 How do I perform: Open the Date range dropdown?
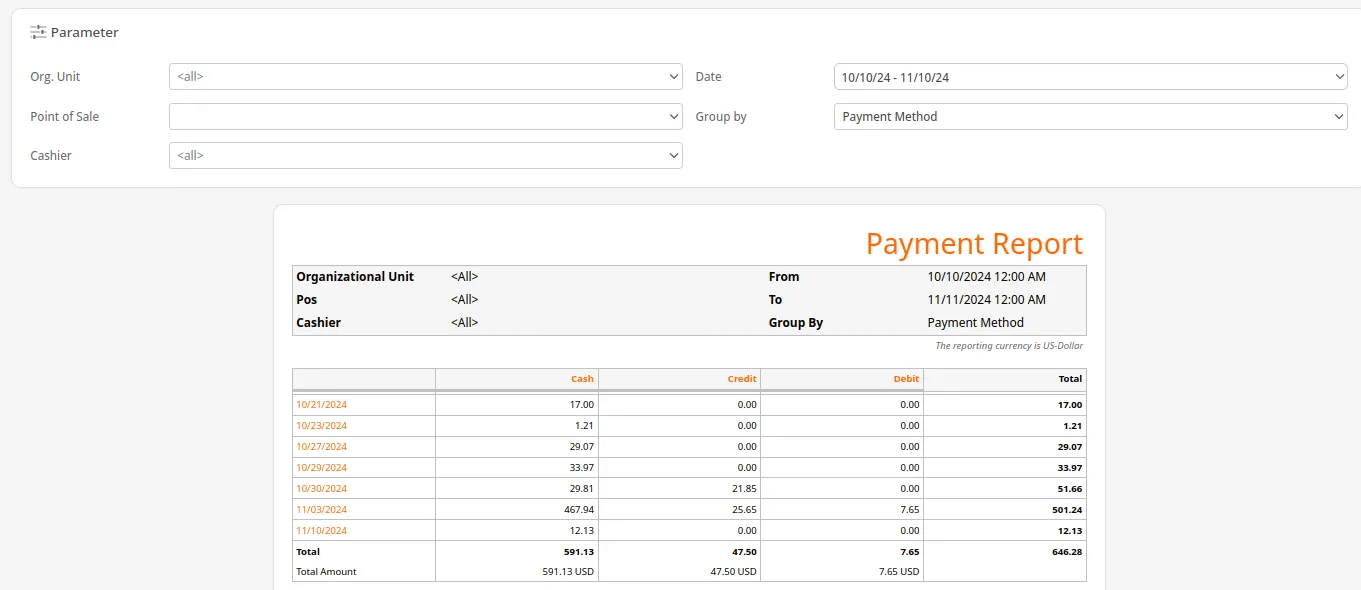click(x=1091, y=76)
